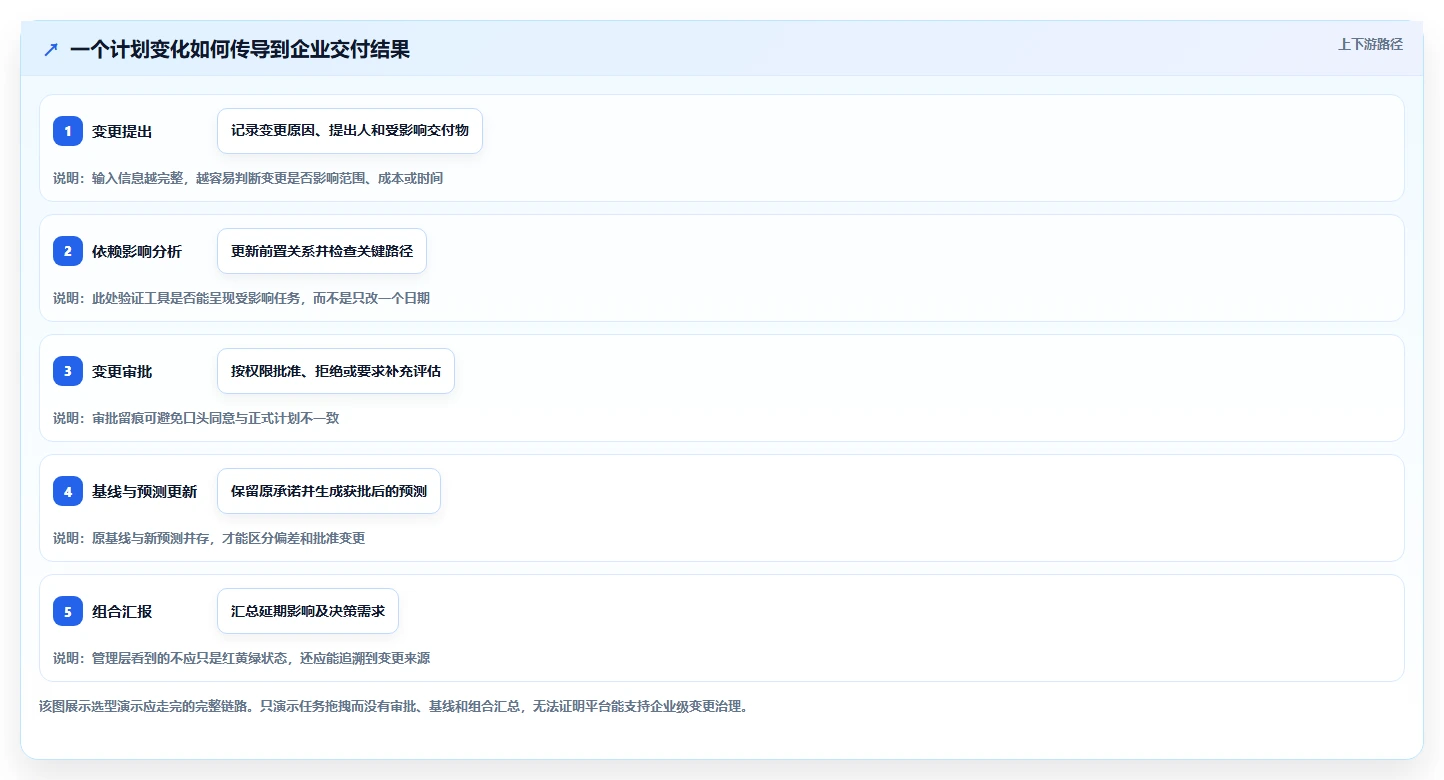1444x780 pixels.
Task: Select step number badge 2
Action: (68, 251)
